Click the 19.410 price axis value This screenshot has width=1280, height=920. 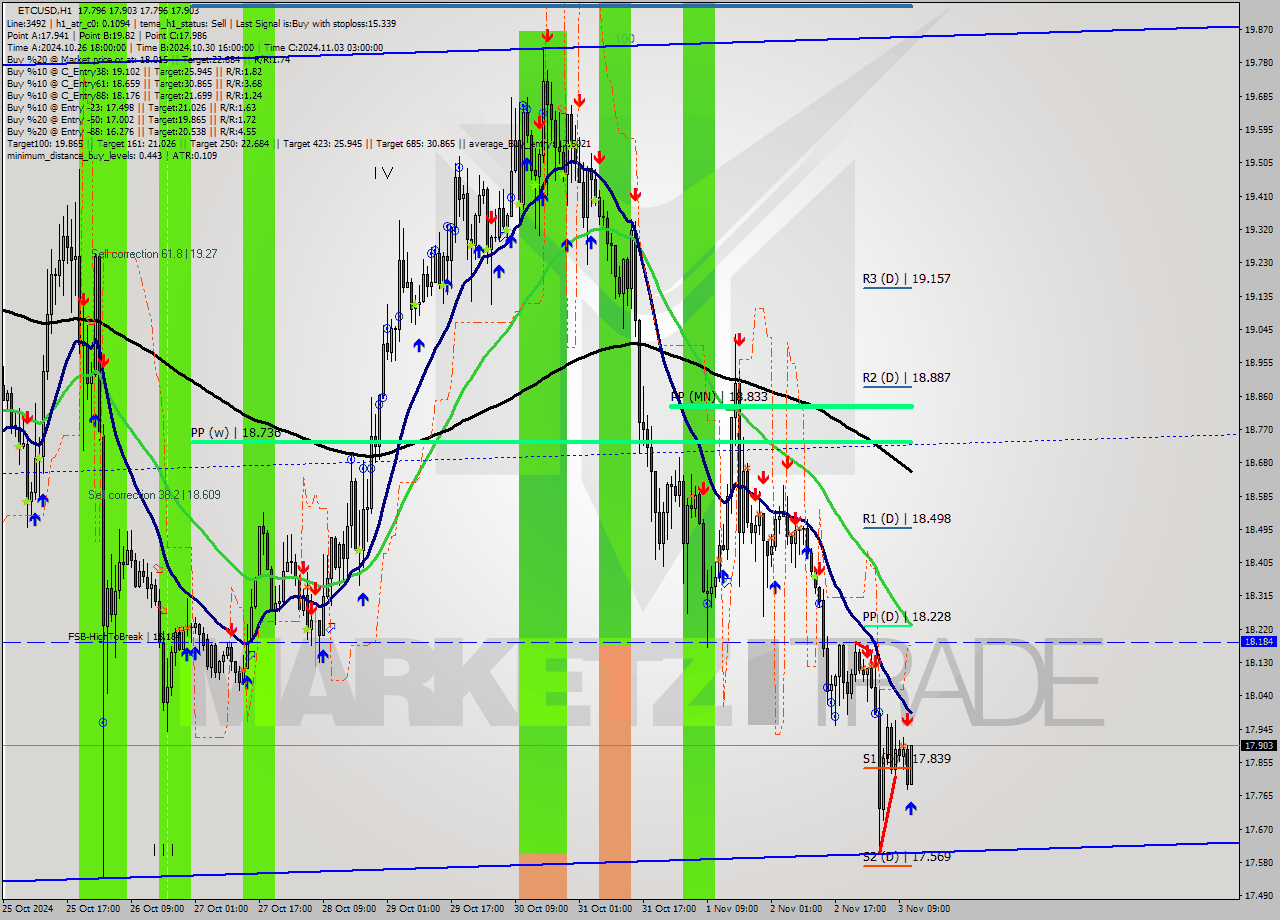click(1258, 196)
